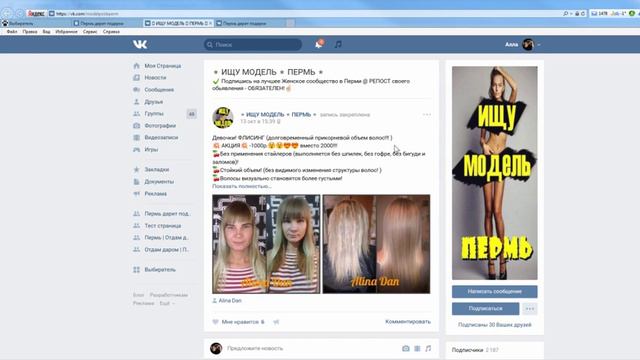Close the ИЩУ МОДЕЛЬ ПЕРМЬ tab
The height and width of the screenshot is (360, 640).
coord(210,23)
